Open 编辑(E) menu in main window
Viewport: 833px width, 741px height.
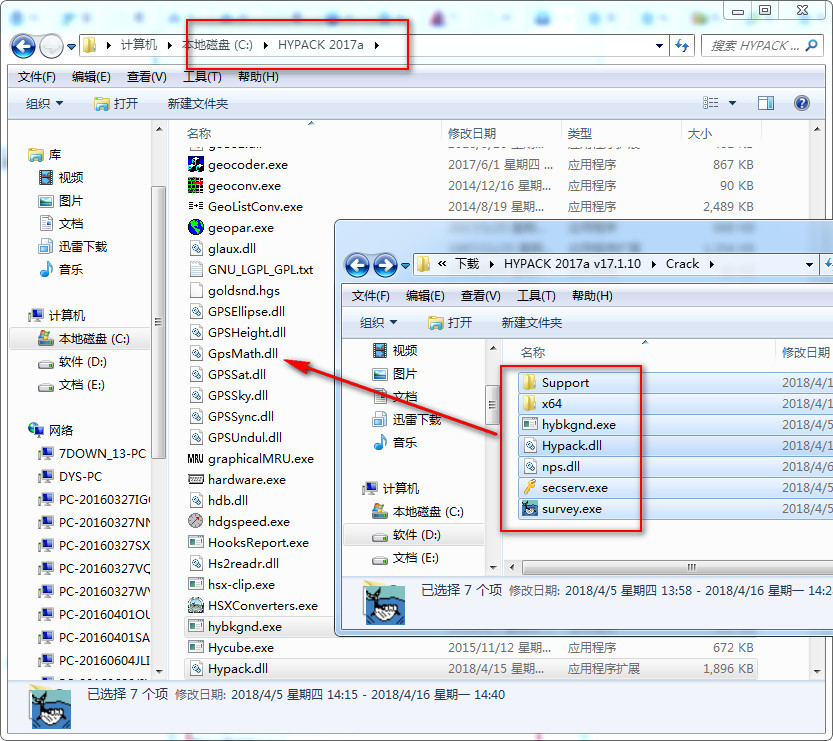point(91,77)
